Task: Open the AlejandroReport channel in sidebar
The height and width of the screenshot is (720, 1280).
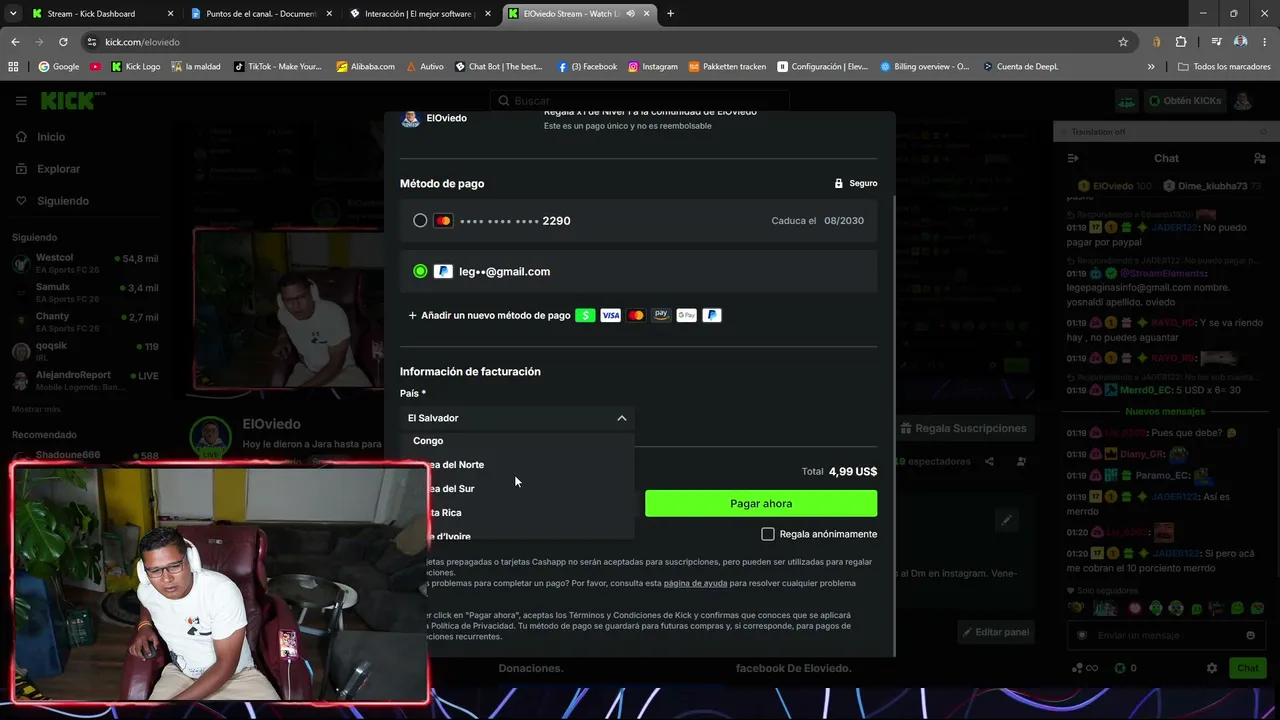Action: [x=85, y=380]
